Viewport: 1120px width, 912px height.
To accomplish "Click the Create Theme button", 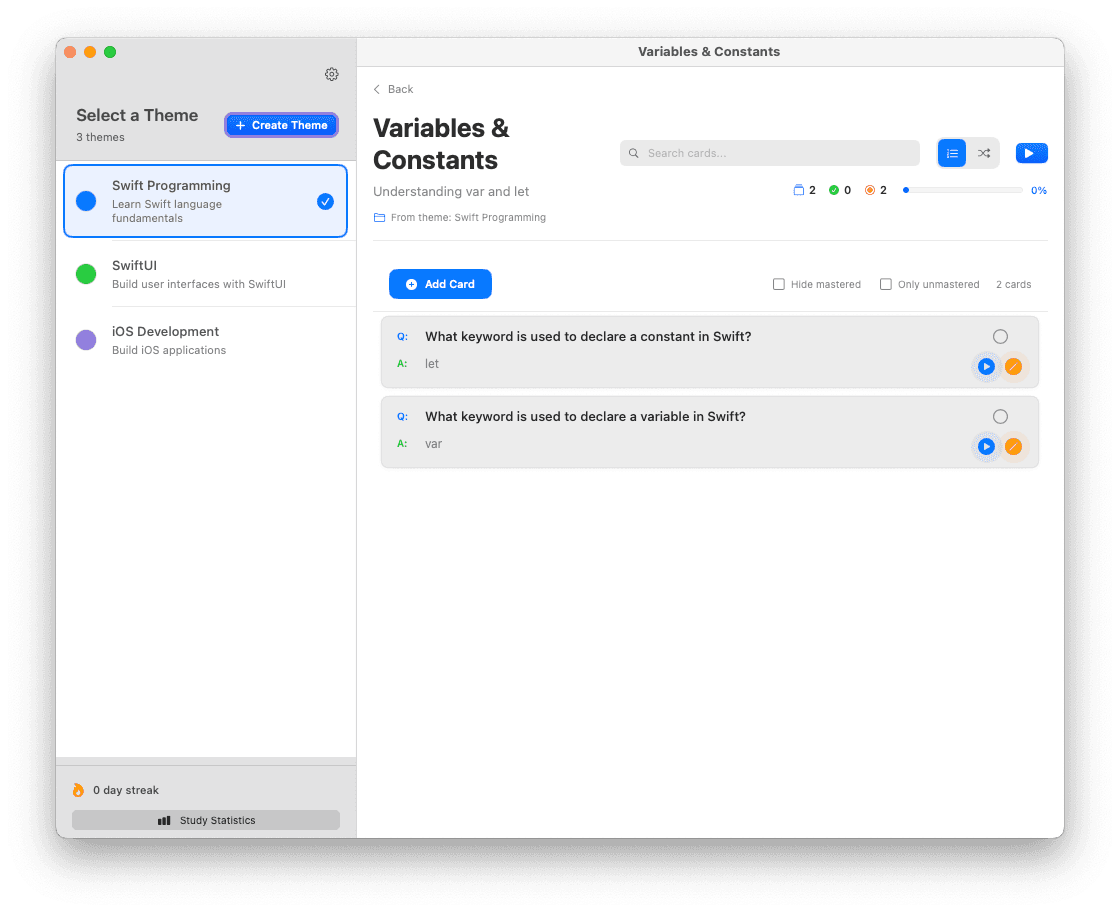I will pyautogui.click(x=281, y=125).
